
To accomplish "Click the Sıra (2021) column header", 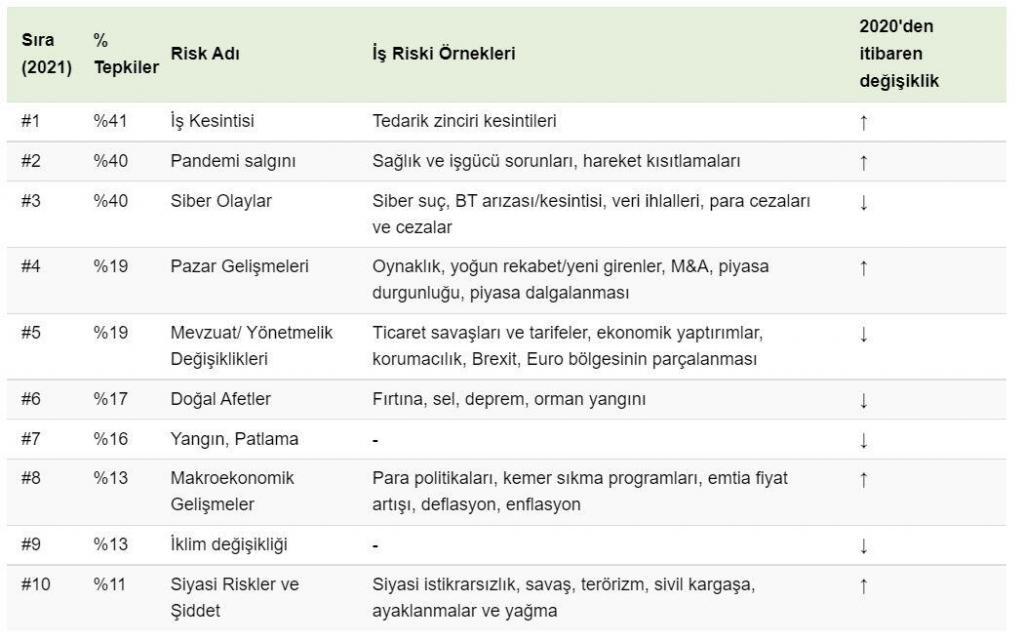I will [46, 54].
